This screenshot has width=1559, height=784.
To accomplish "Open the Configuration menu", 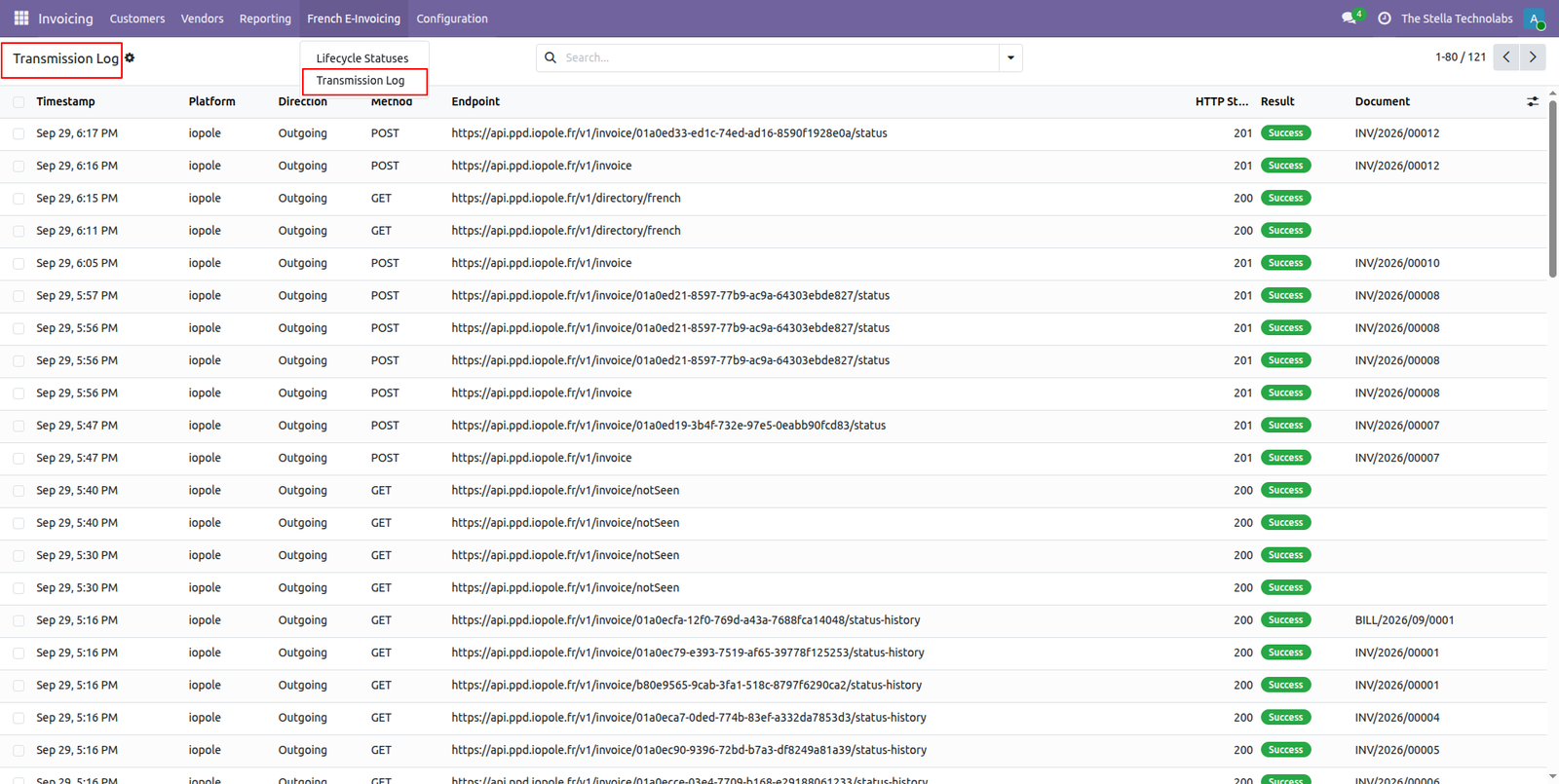I will 452,19.
